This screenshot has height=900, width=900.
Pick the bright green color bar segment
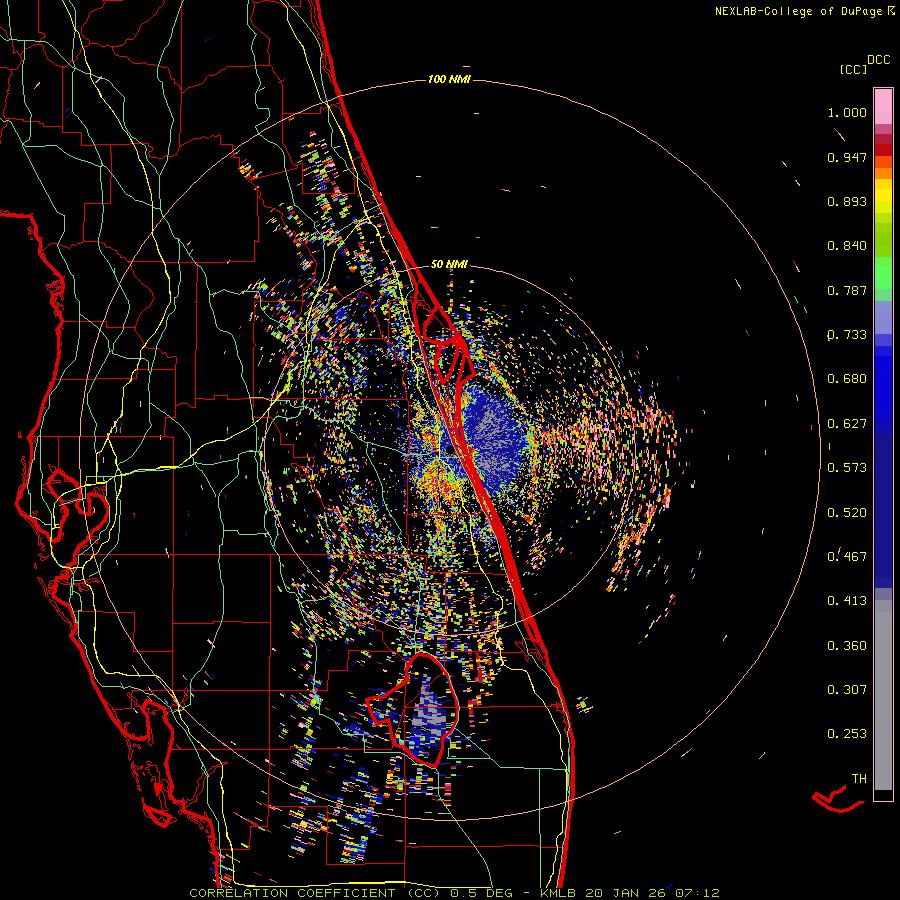coord(883,273)
